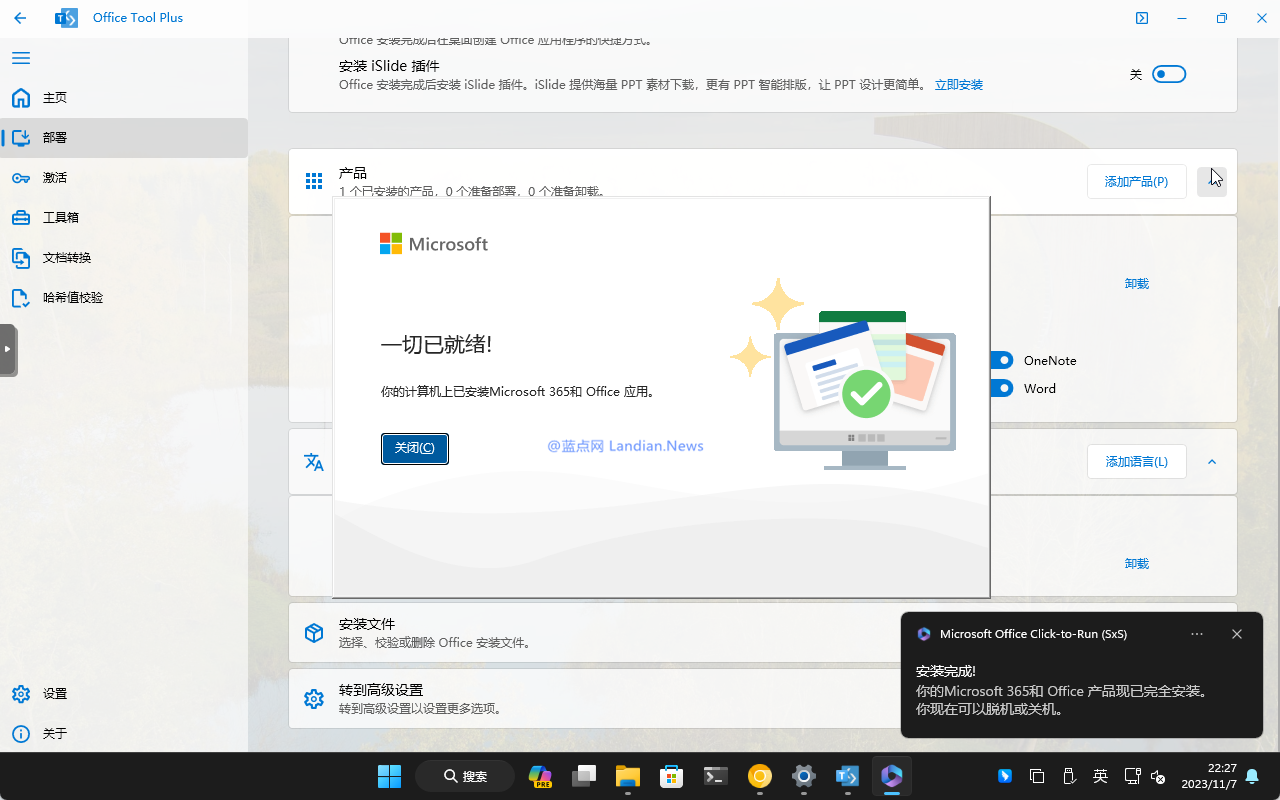Click the 文档转换 document conversion icon
The height and width of the screenshot is (800, 1280).
click(21, 258)
